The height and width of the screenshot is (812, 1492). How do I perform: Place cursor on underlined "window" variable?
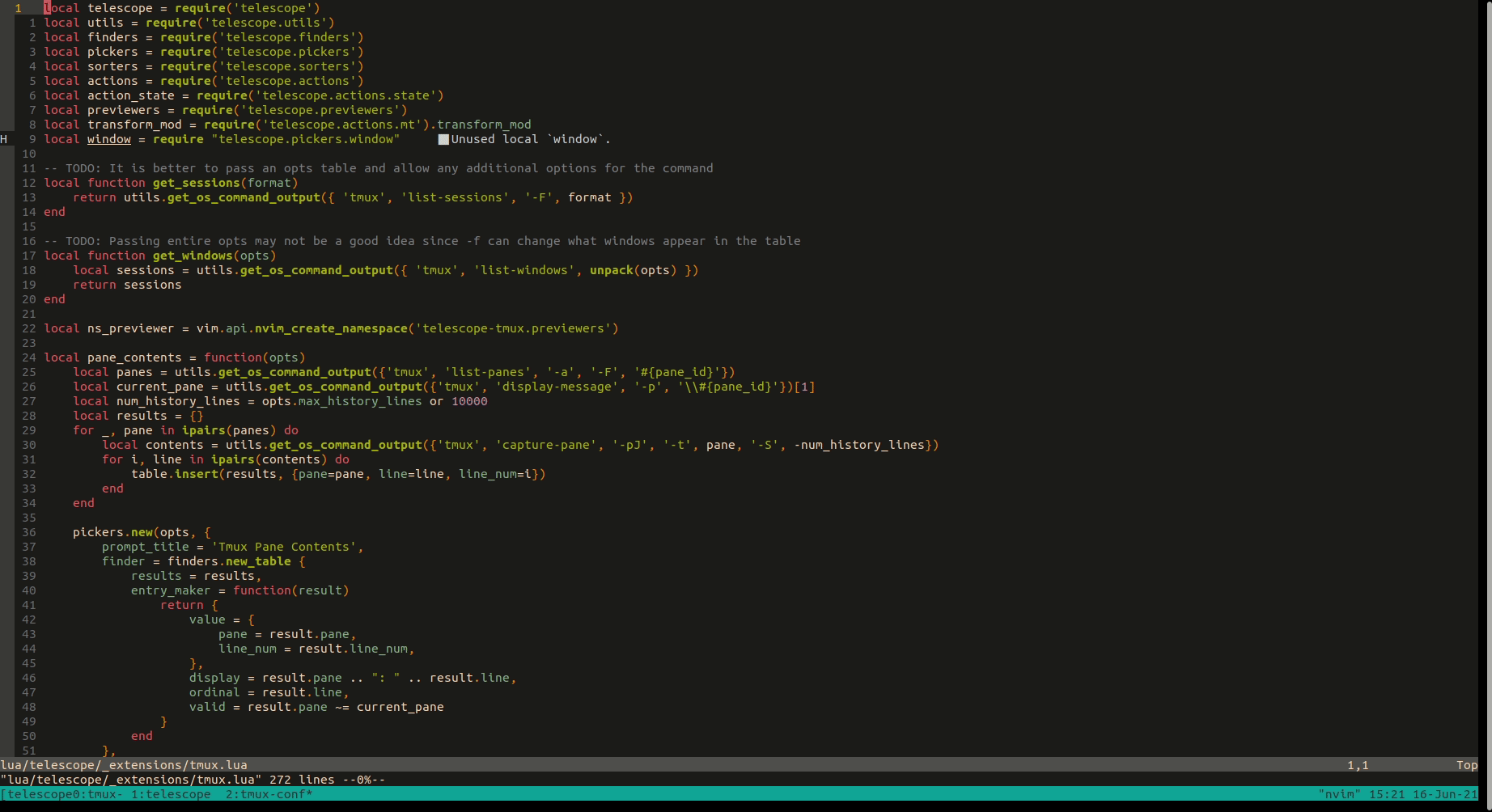(109, 139)
